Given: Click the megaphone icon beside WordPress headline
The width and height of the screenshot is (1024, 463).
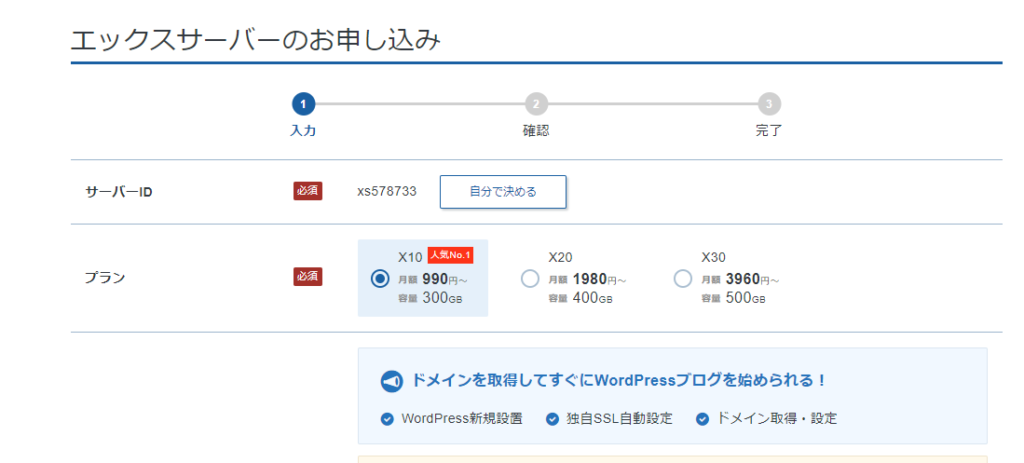Looking at the screenshot, I should [391, 381].
